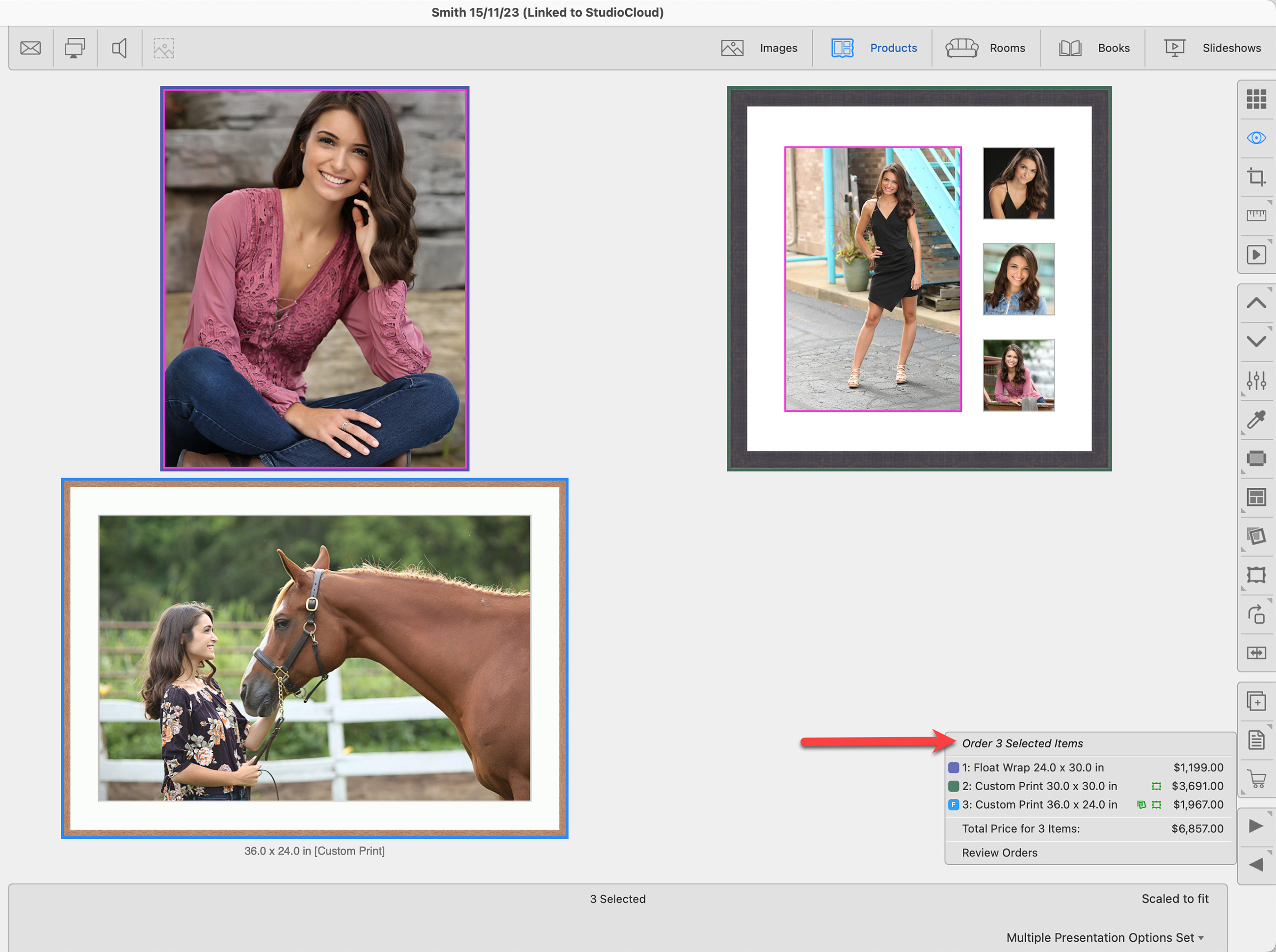The height and width of the screenshot is (952, 1276).
Task: Click the eyedropper color picker tool
Action: [1256, 420]
